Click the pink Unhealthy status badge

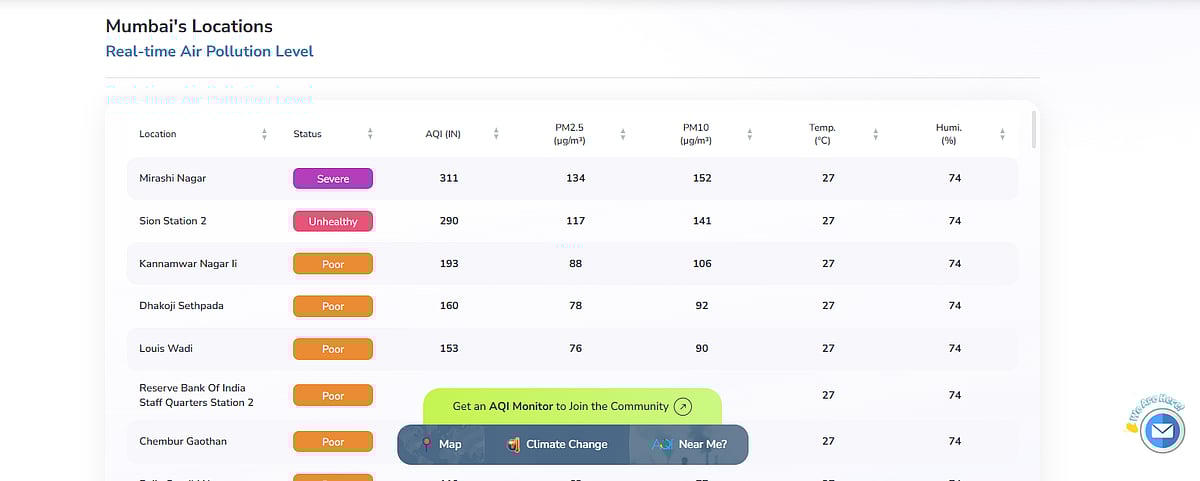point(333,221)
